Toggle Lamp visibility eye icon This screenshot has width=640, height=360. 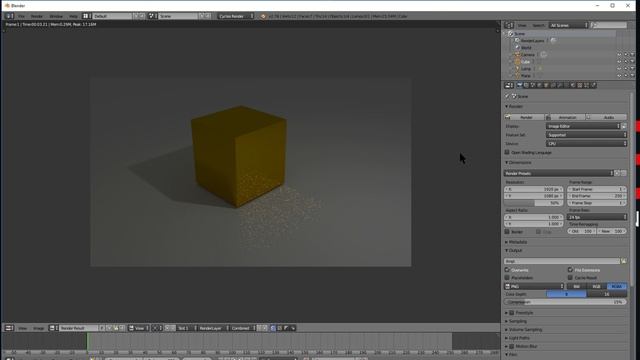[x=619, y=69]
